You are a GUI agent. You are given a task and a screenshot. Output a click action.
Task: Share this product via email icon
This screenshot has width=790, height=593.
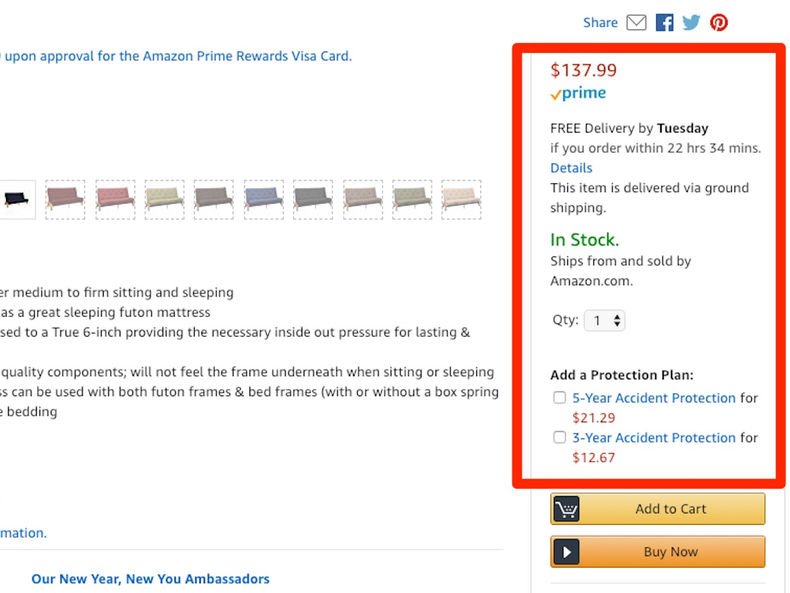(x=636, y=22)
